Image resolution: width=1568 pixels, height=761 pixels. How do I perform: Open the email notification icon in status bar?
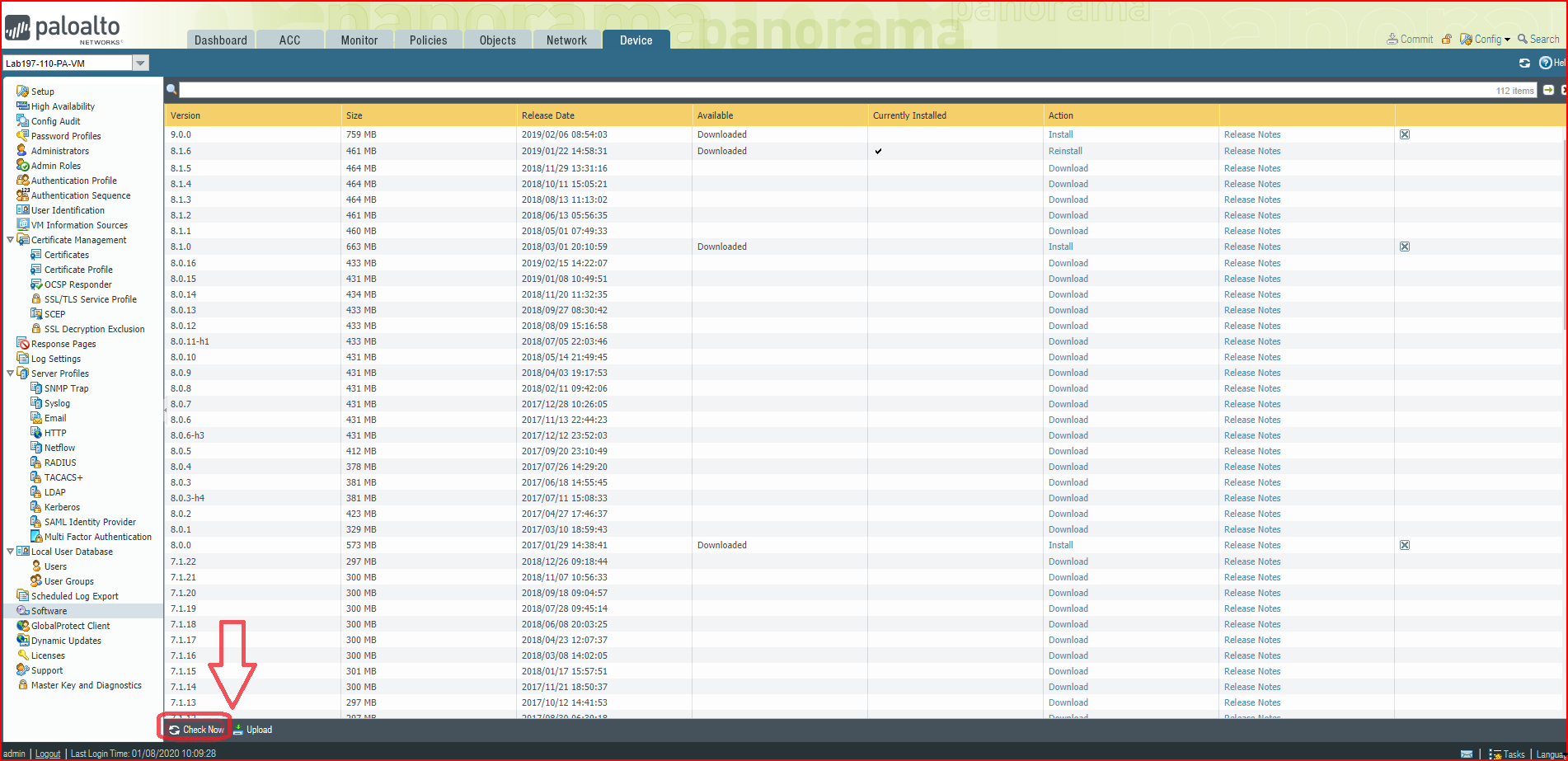1467,754
